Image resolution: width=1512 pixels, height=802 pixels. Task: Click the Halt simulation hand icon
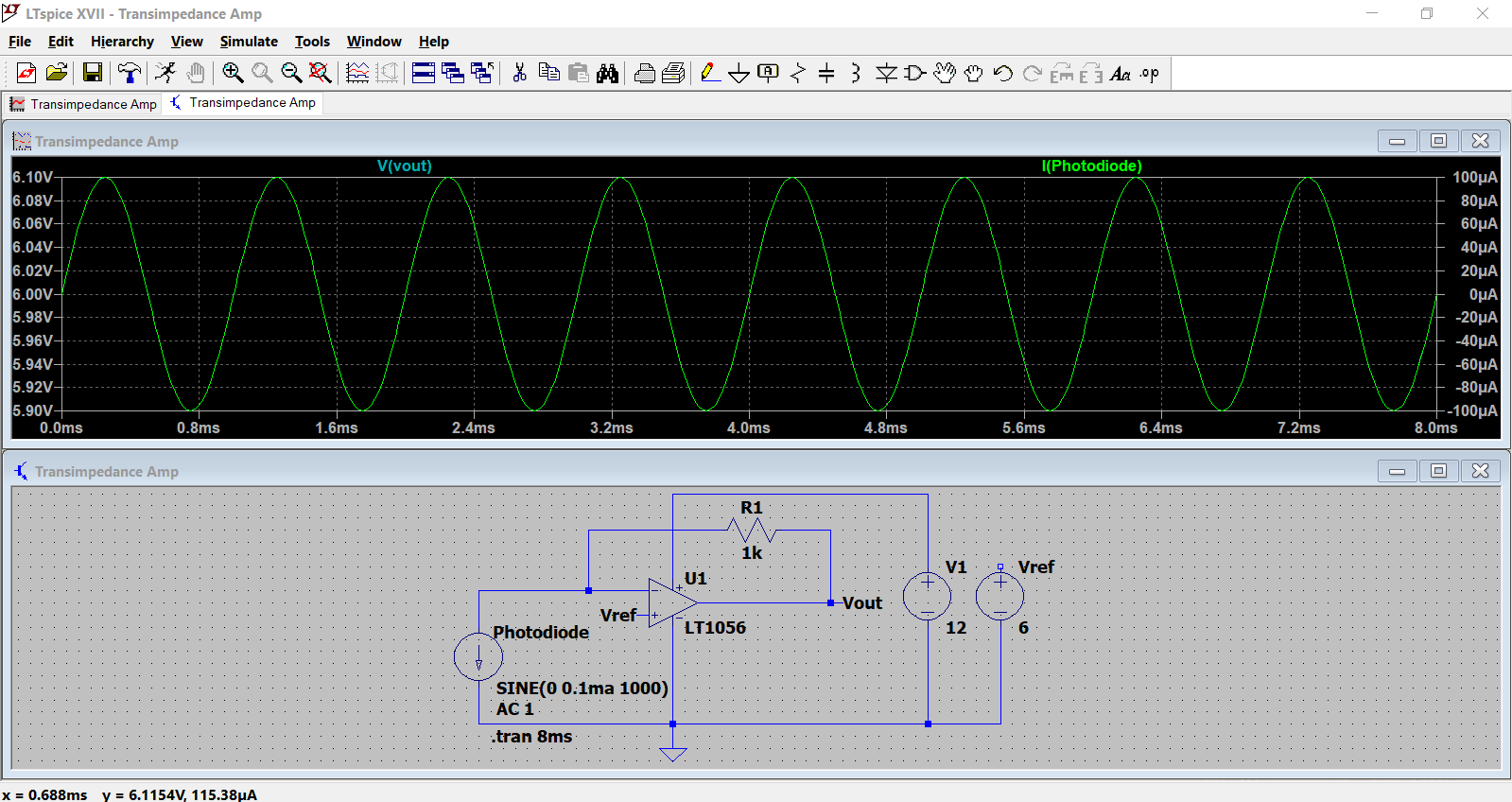196,73
